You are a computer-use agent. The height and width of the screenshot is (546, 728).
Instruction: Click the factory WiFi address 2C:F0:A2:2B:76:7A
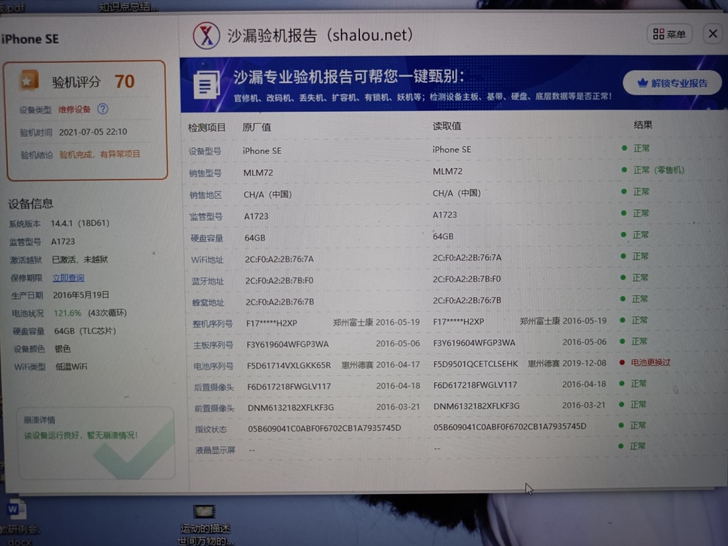(x=280, y=259)
